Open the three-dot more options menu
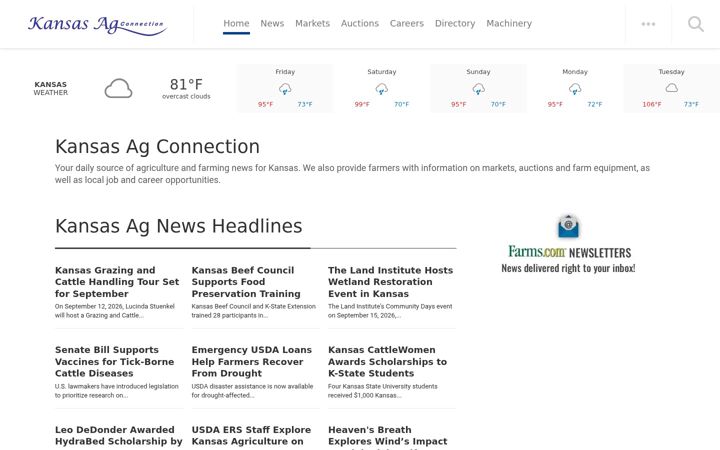The image size is (720, 450). tap(648, 24)
